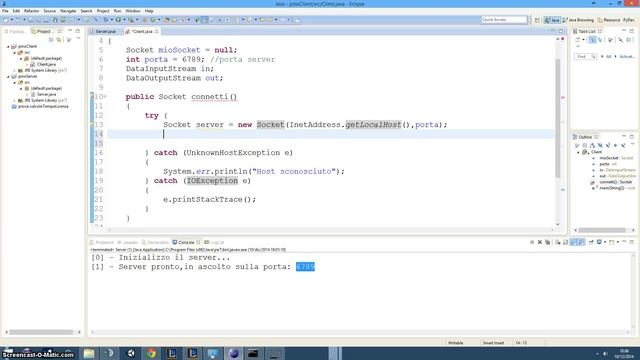
Task: Open the Source menu
Action: point(49,11)
